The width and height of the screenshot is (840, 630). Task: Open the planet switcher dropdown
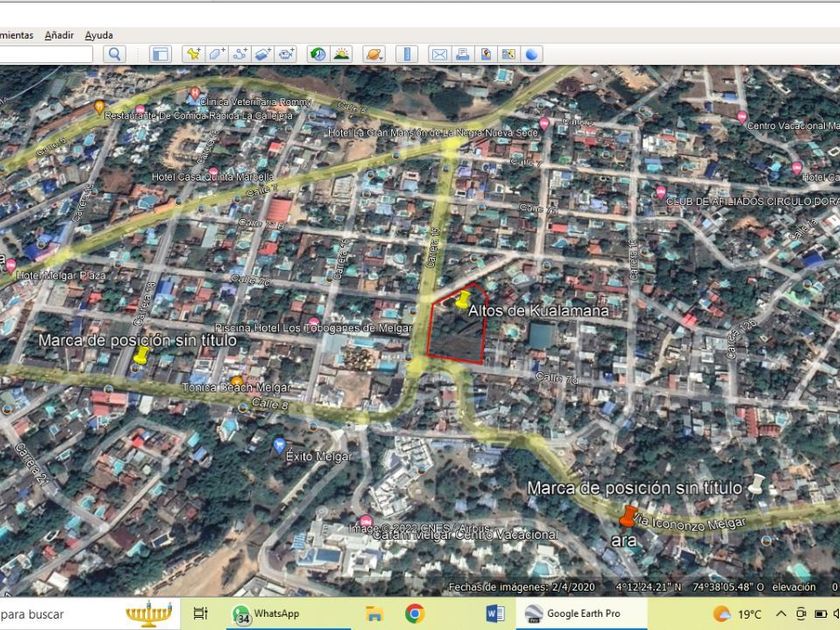[373, 54]
